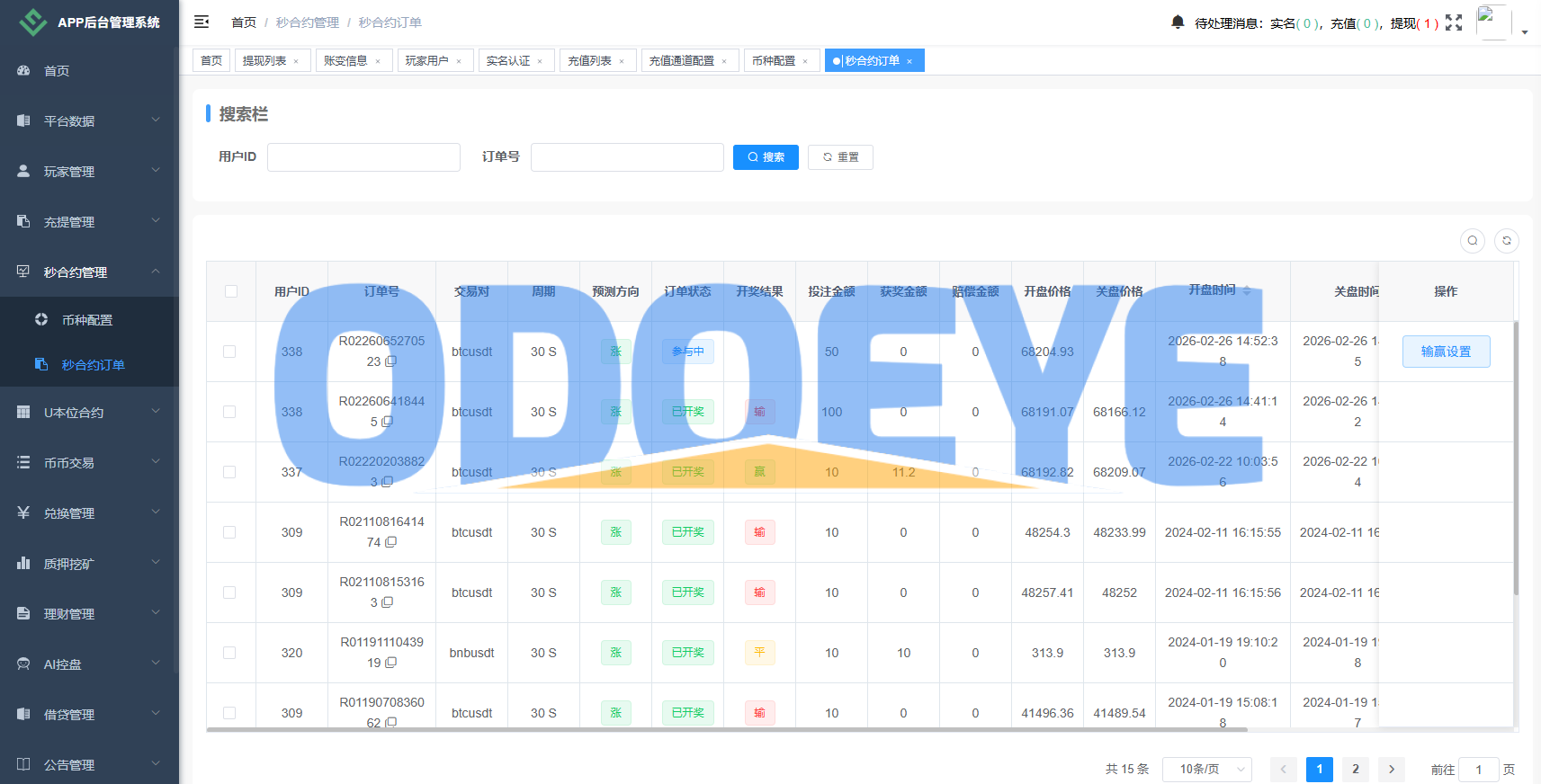Click the table vertical scrollbar
This screenshot has width=1541, height=784.
(x=1516, y=459)
